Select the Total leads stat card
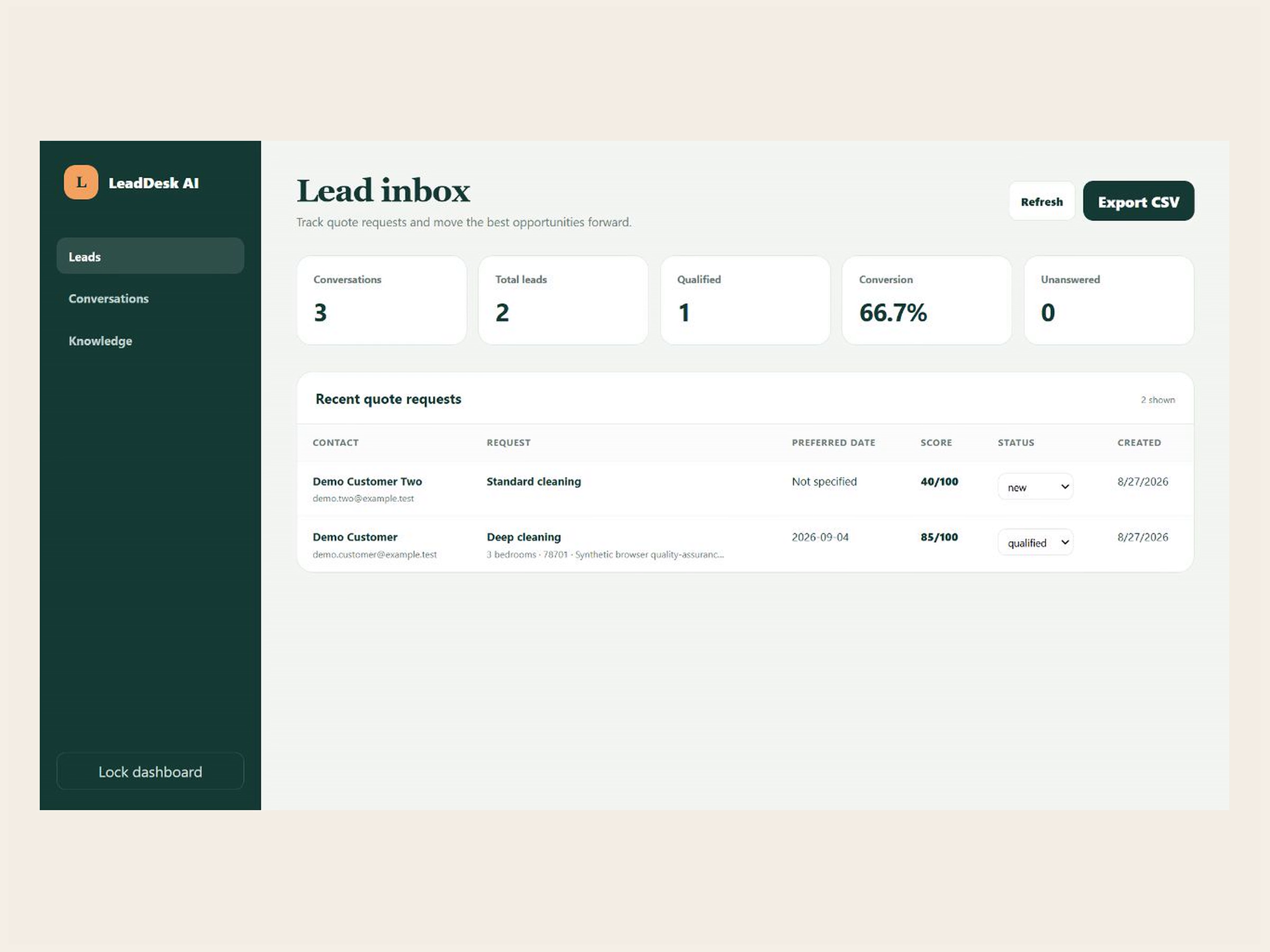This screenshot has width=1270, height=952. click(563, 300)
